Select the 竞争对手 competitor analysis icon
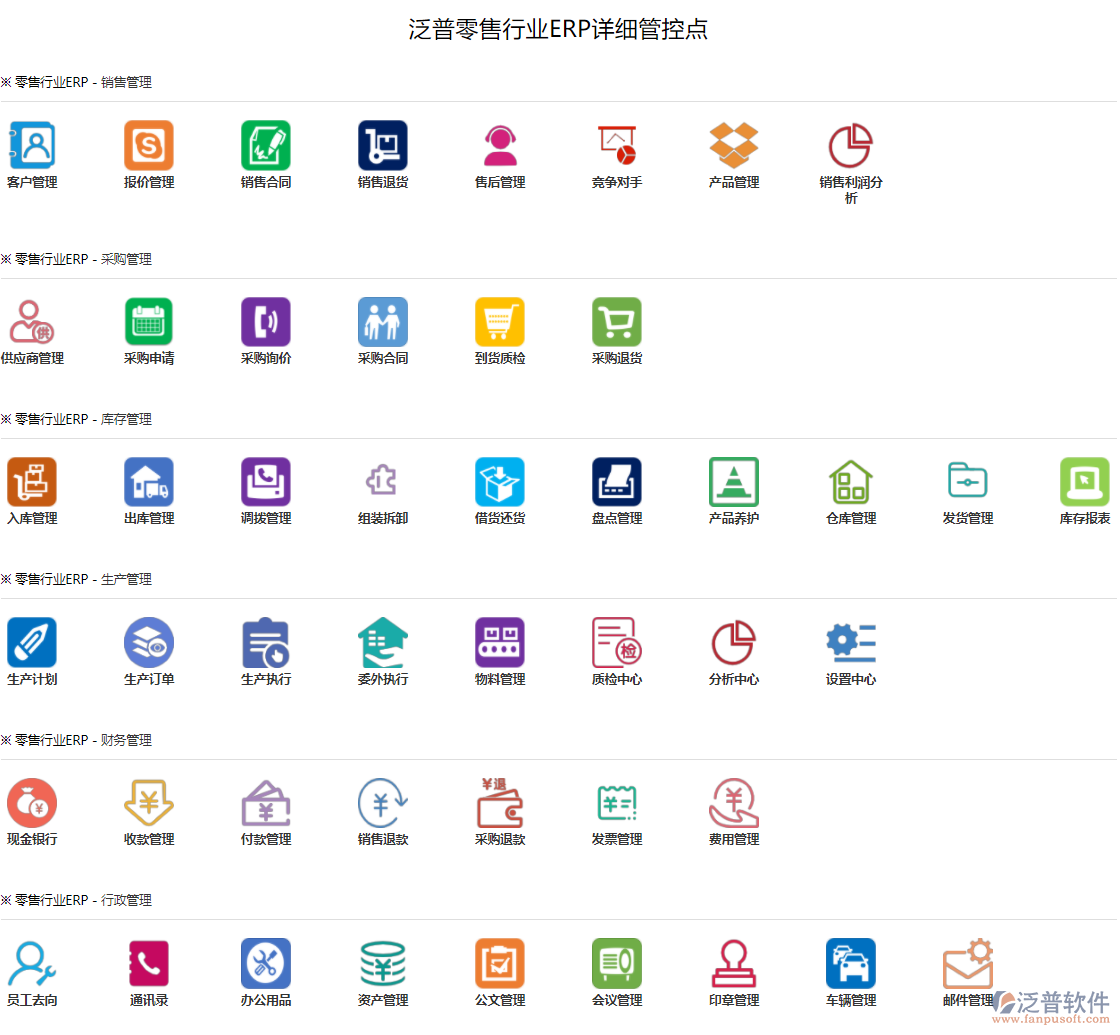This screenshot has width=1120, height=1035. [x=616, y=150]
